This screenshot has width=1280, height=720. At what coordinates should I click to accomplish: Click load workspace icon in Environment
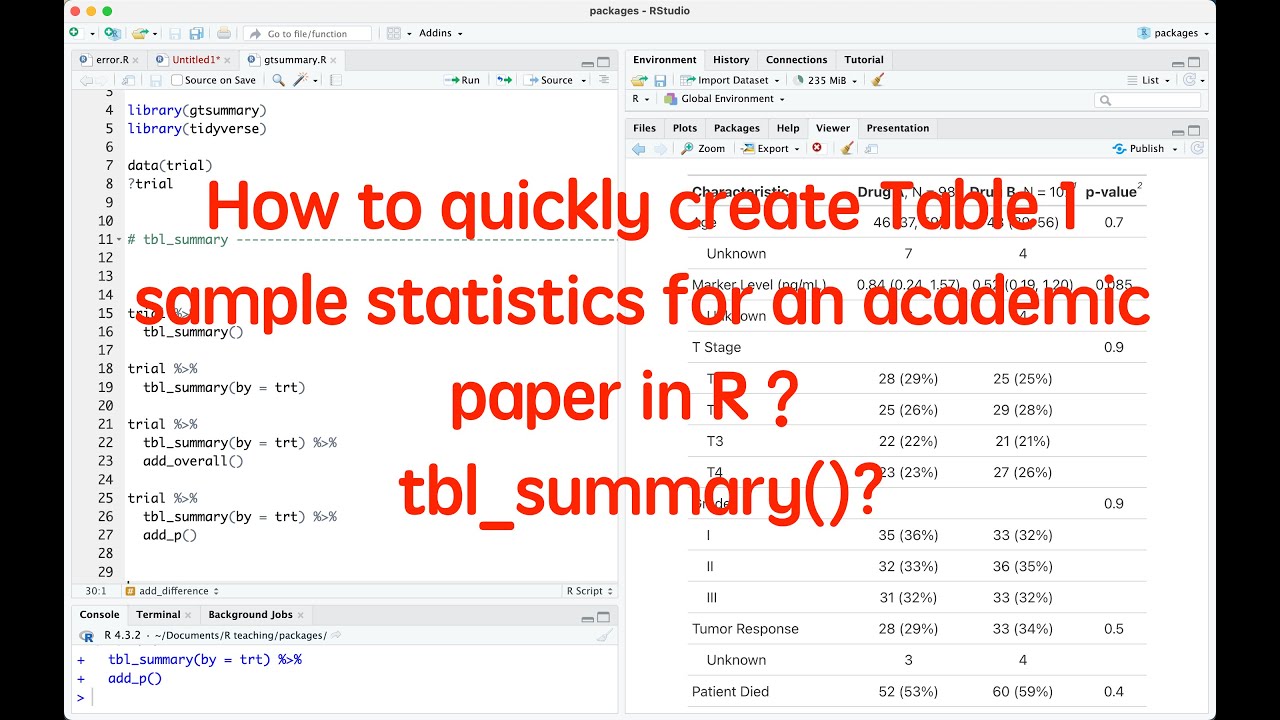[x=640, y=80]
